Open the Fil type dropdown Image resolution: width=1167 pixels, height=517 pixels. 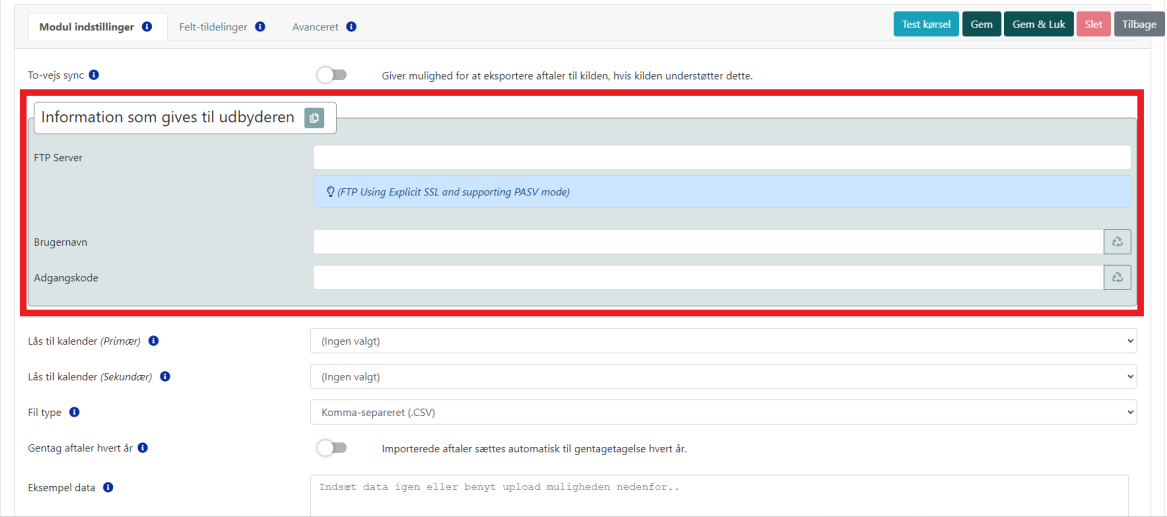723,411
